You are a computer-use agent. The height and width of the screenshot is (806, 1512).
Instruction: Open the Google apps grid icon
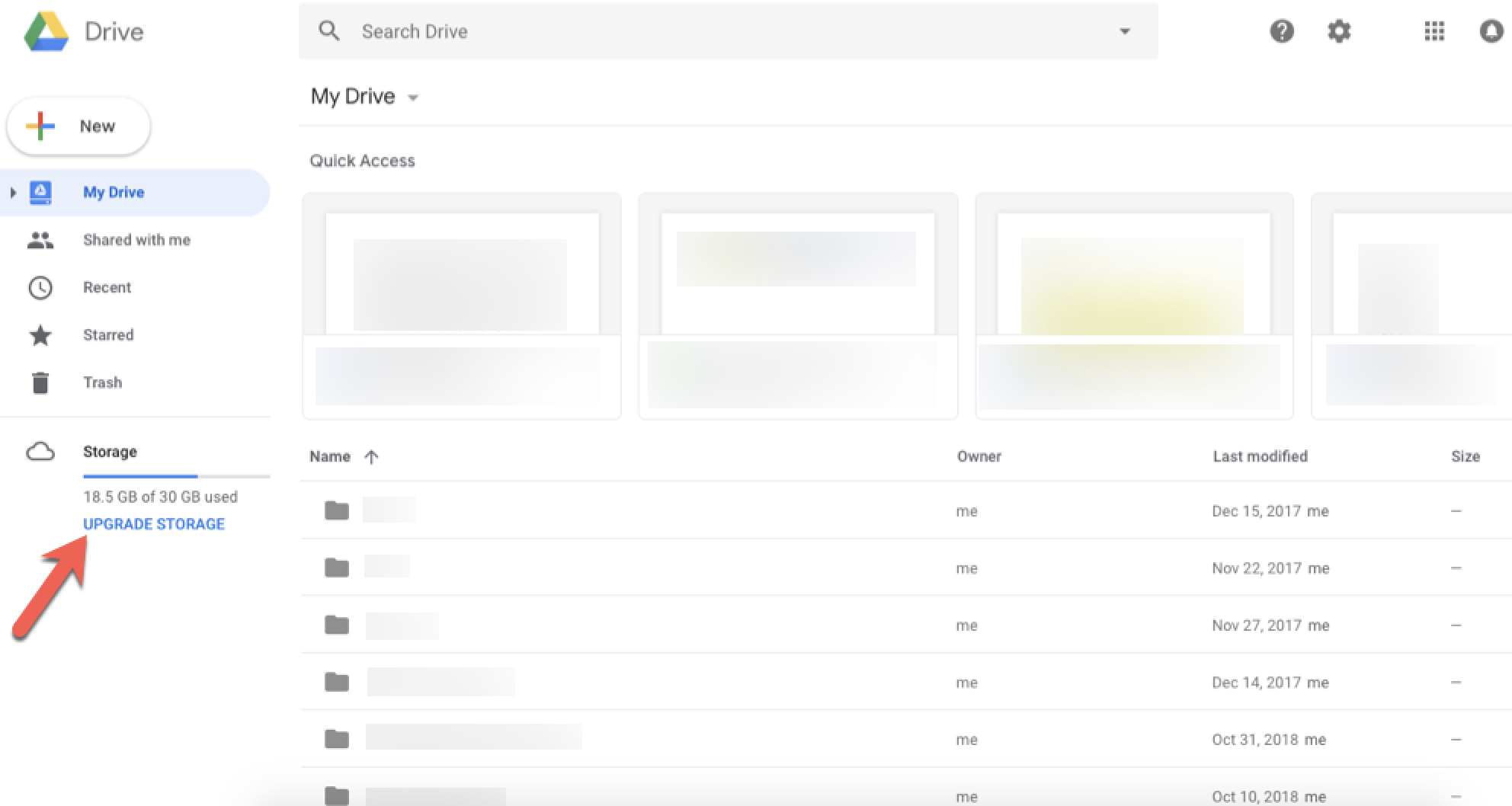(x=1434, y=31)
